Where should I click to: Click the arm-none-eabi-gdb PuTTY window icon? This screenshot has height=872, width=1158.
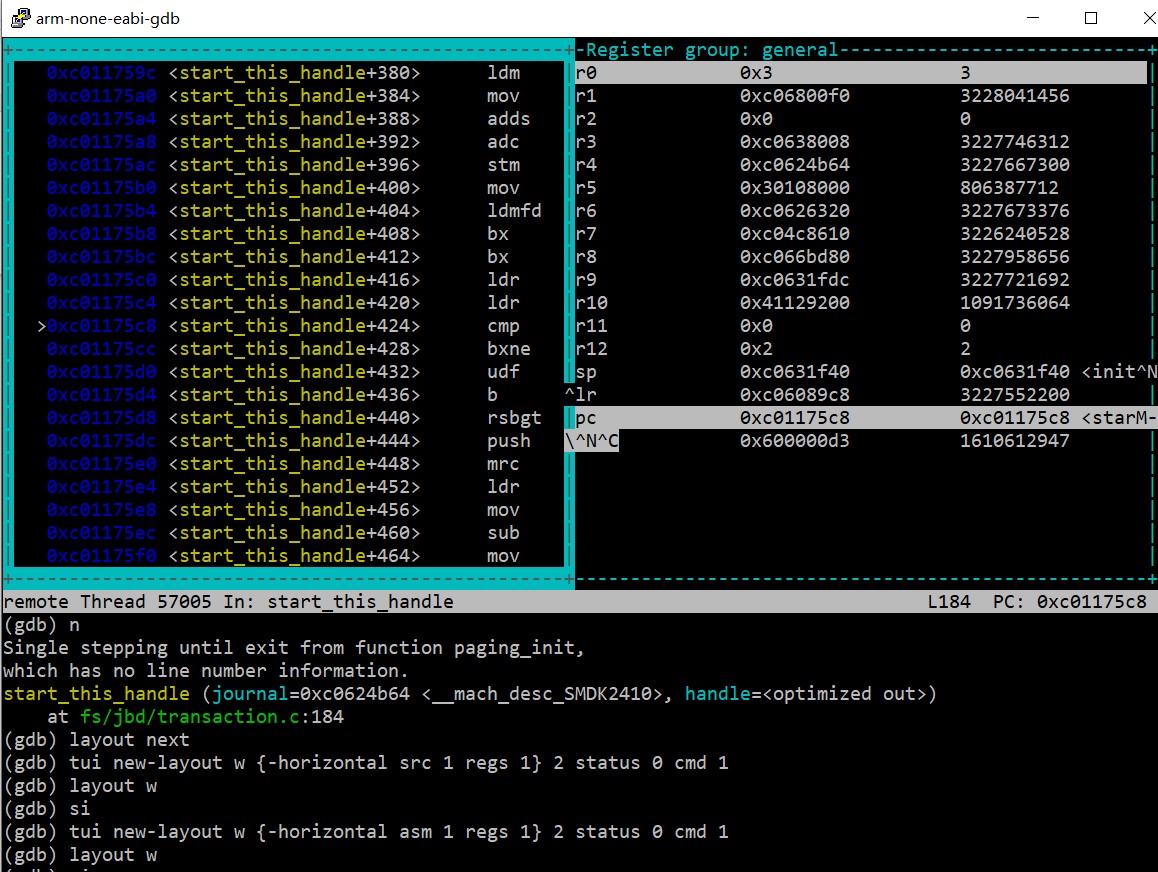click(20, 18)
